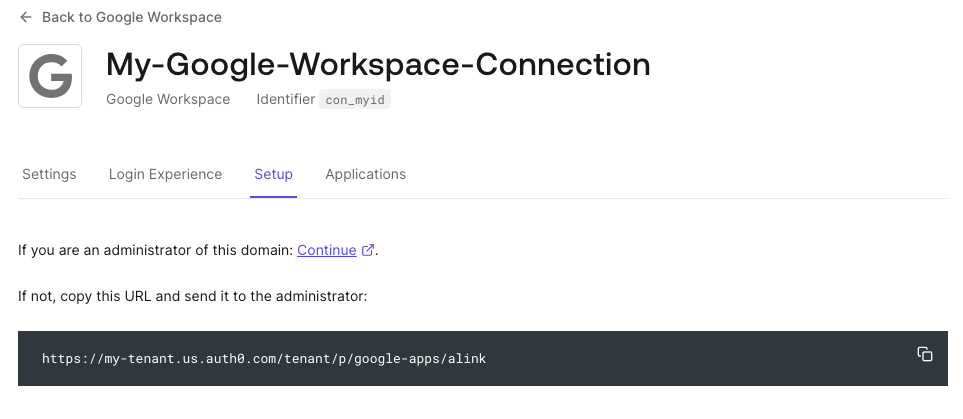
Task: Switch to the Login Experience tab
Action: point(165,174)
